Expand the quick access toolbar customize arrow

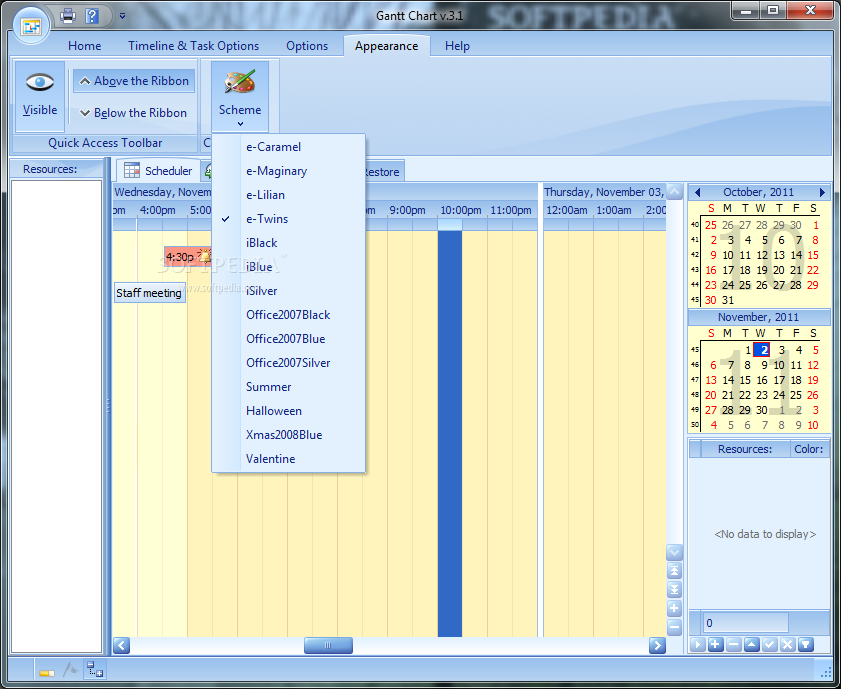click(122, 16)
